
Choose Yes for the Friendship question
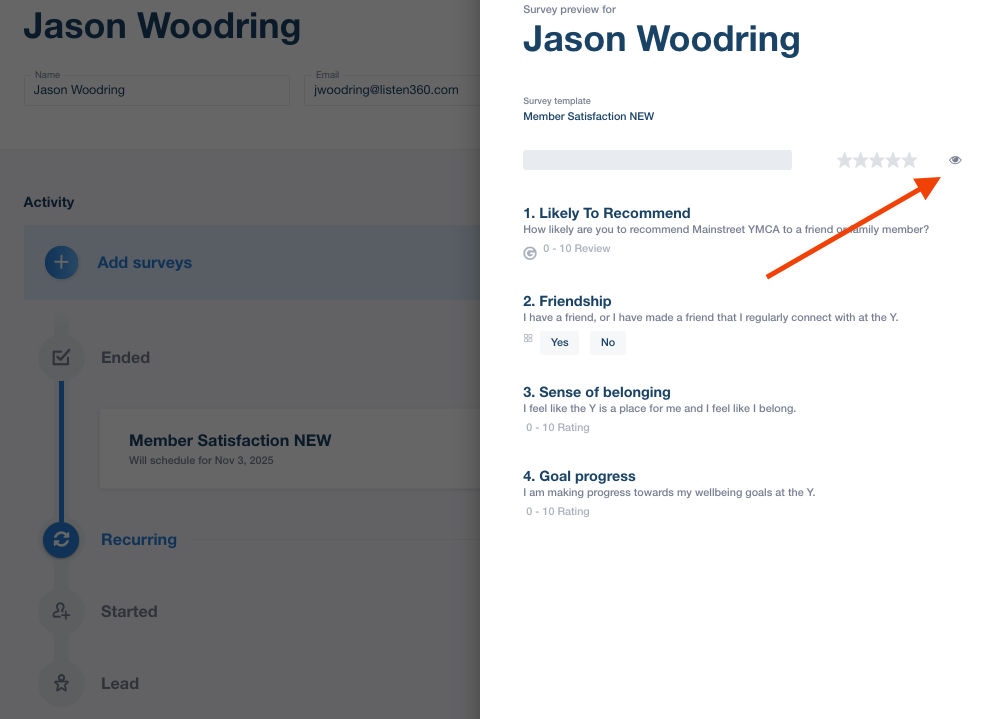559,342
